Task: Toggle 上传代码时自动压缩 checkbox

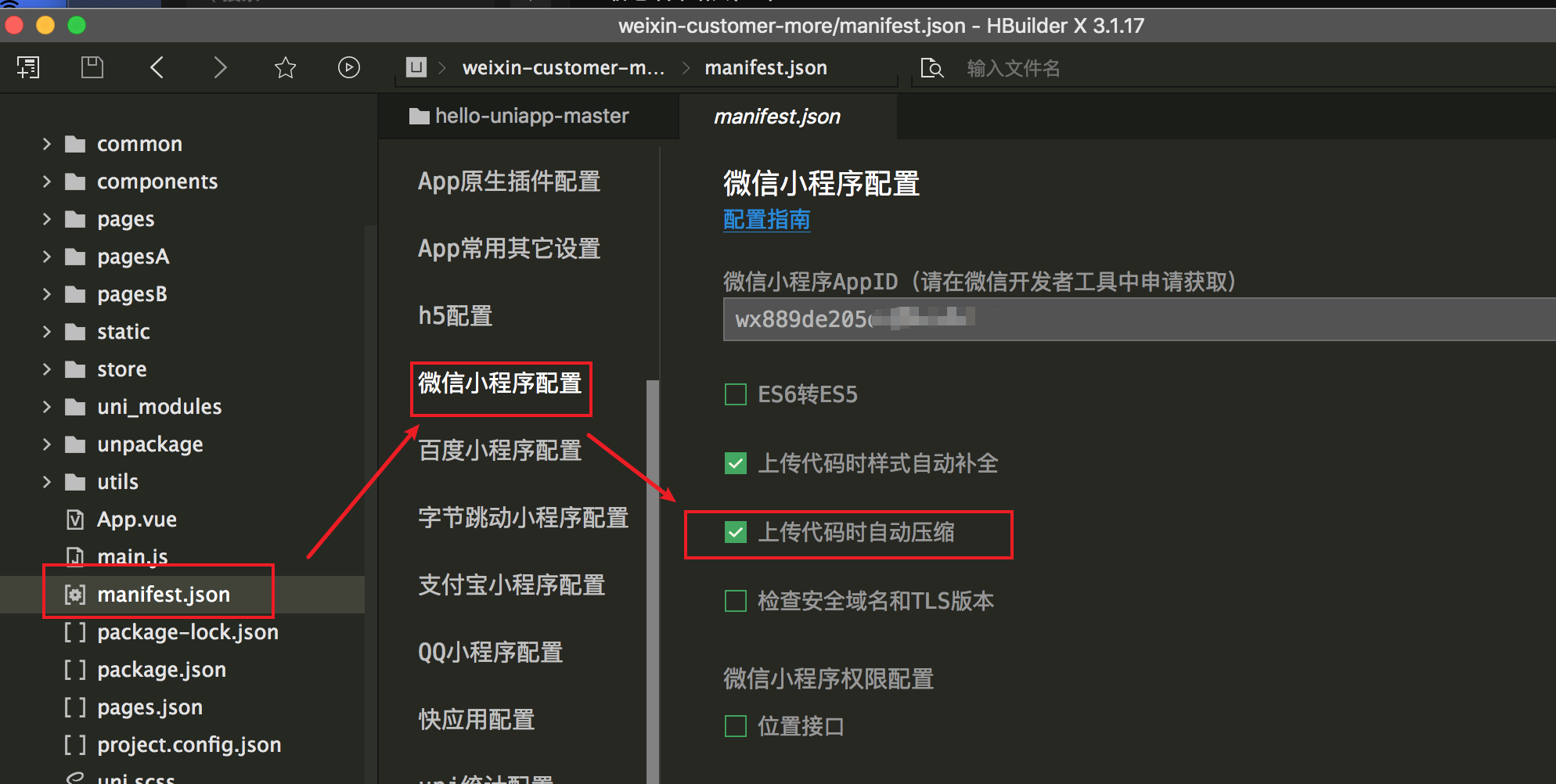Action: click(736, 532)
